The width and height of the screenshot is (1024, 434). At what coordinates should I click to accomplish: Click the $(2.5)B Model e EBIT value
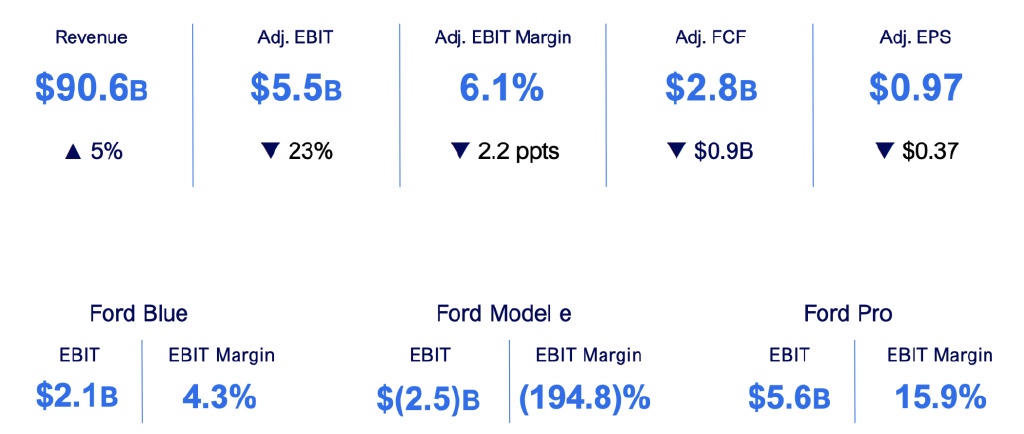430,399
